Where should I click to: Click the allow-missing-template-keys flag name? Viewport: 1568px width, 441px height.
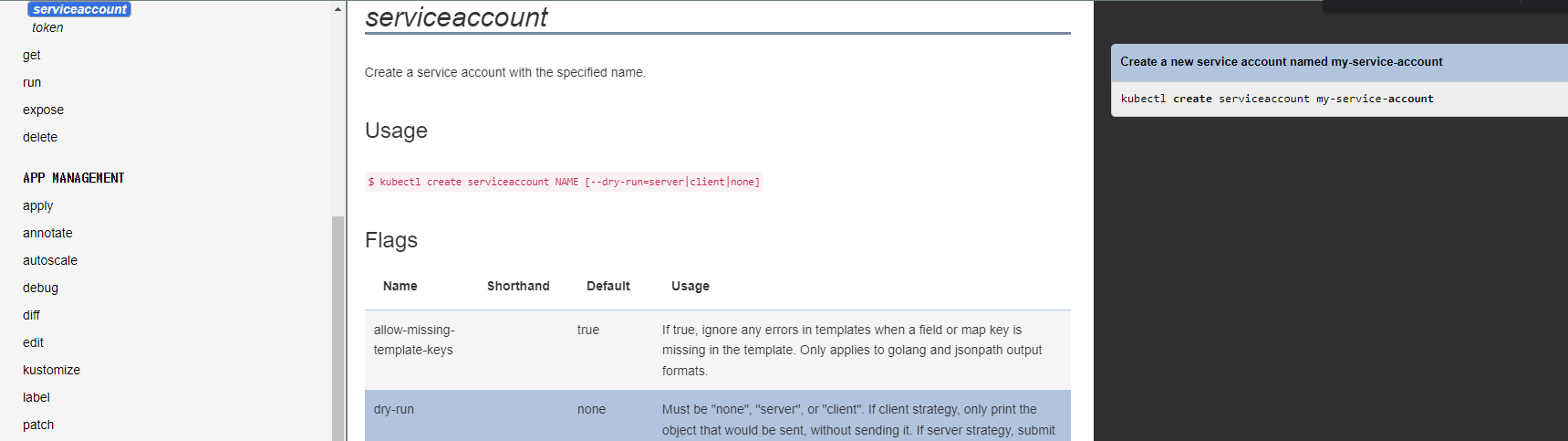click(414, 340)
